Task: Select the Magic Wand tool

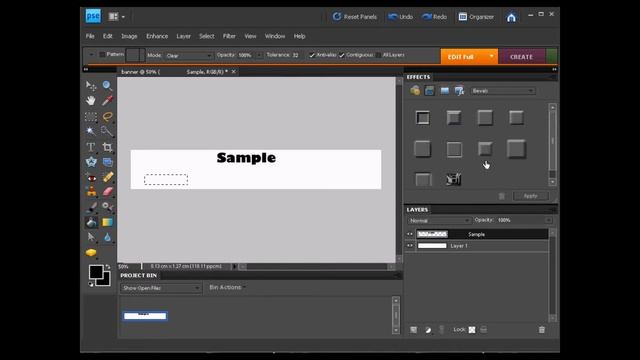Action: coord(91,131)
